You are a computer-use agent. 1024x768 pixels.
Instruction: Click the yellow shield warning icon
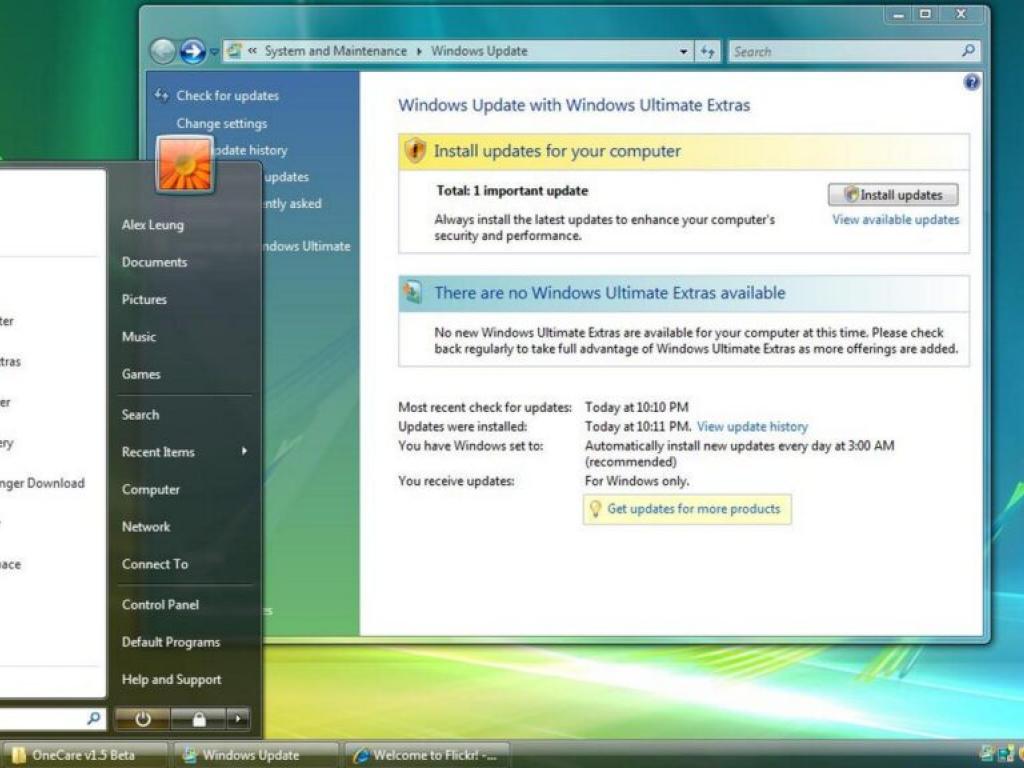(415, 151)
